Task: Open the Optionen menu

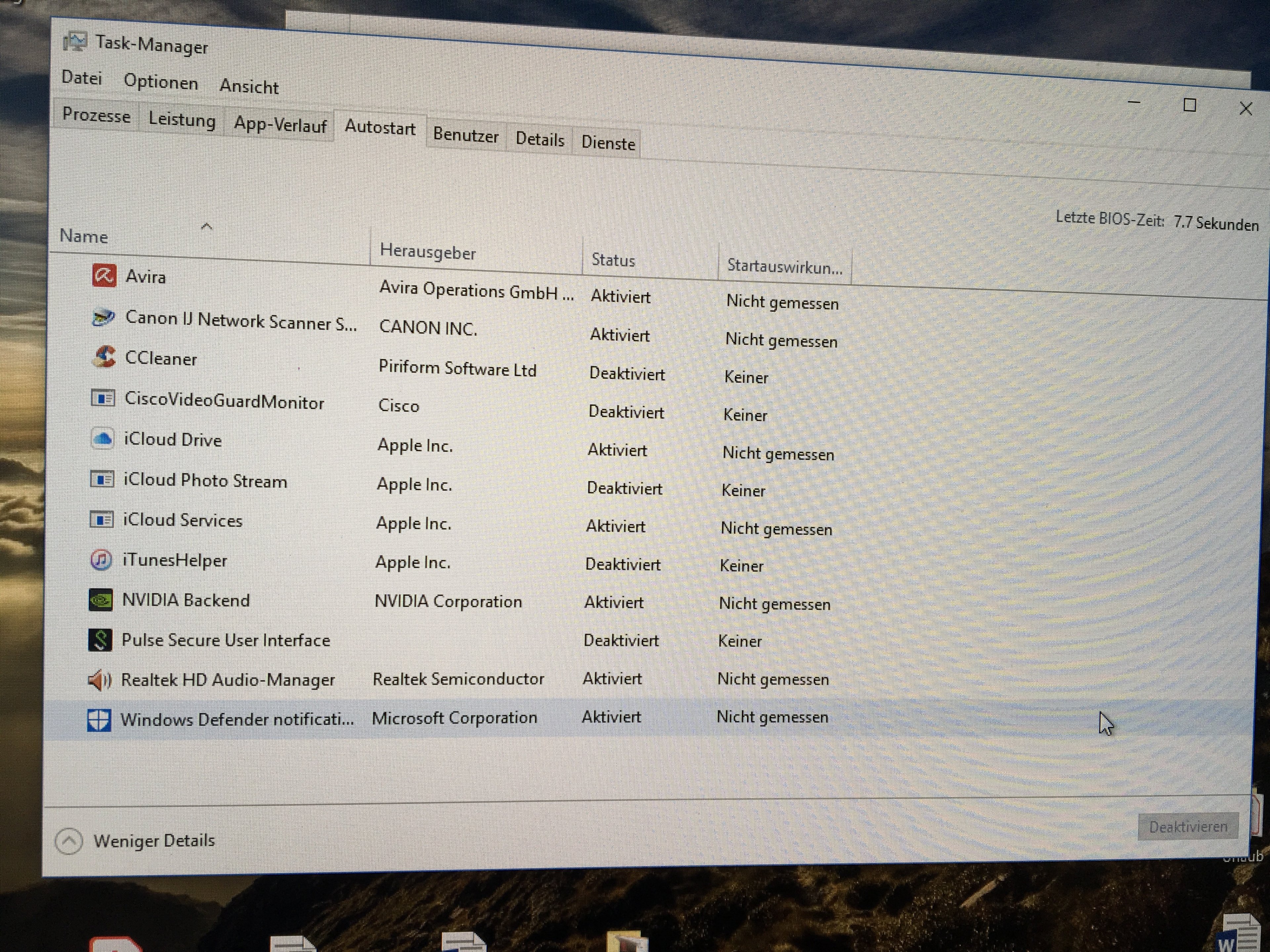Action: (161, 82)
